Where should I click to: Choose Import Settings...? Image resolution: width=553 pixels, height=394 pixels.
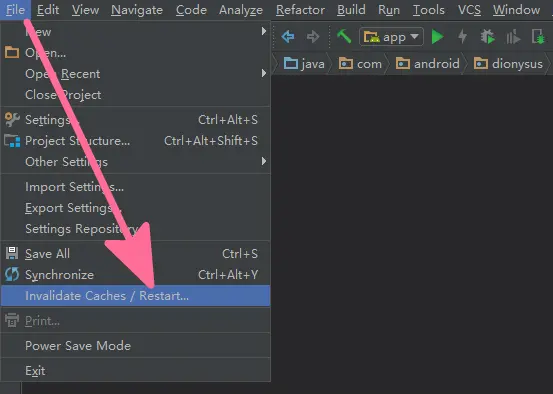click(x=135, y=187)
